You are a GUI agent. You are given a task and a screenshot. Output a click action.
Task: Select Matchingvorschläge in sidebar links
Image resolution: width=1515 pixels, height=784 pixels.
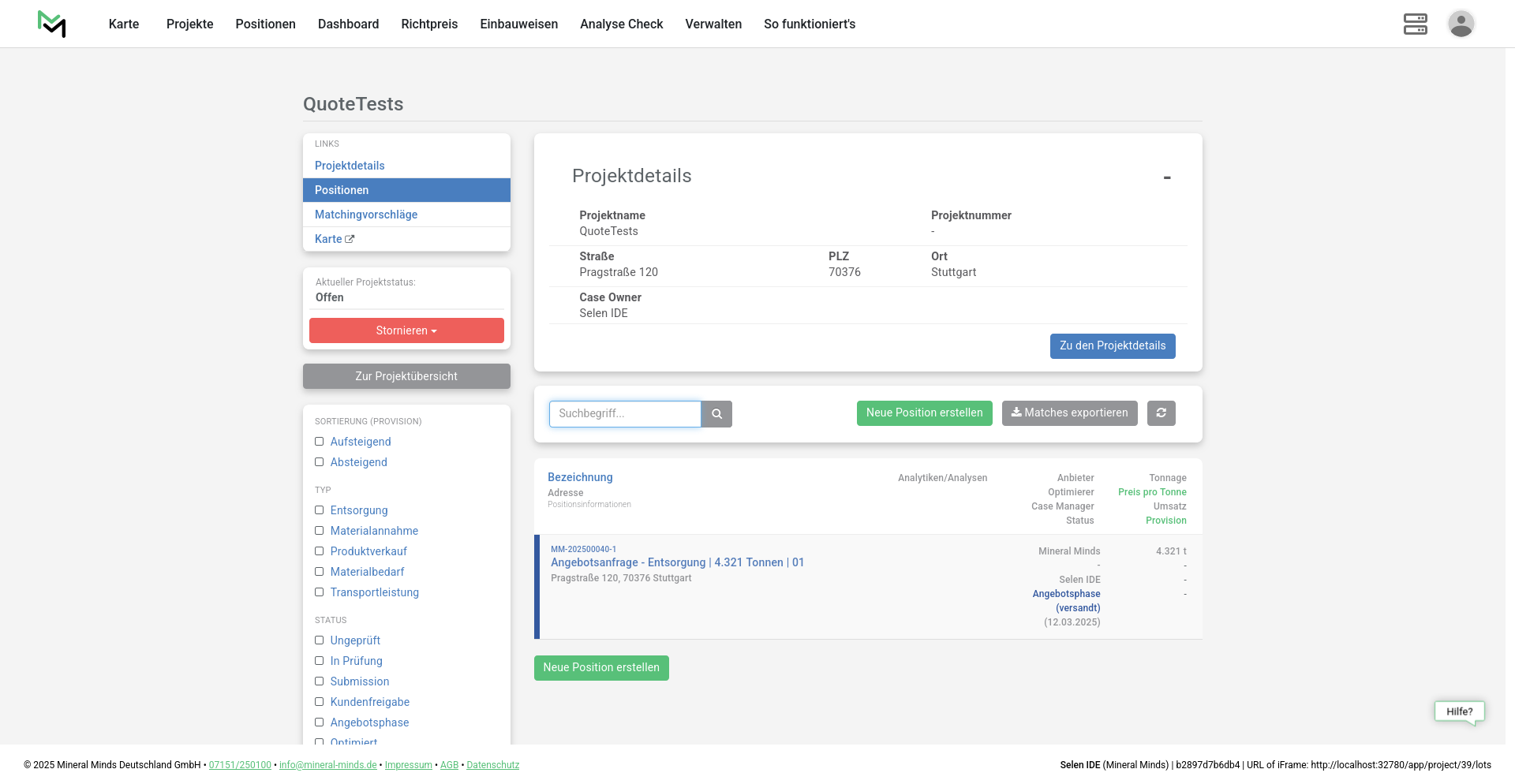click(366, 215)
